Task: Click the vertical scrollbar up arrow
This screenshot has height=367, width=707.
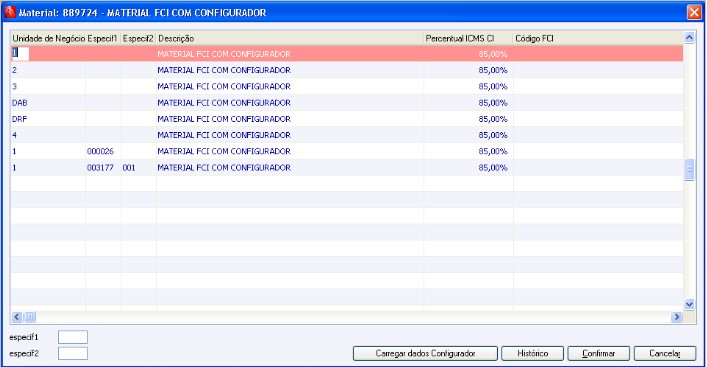Action: pyautogui.click(x=689, y=38)
